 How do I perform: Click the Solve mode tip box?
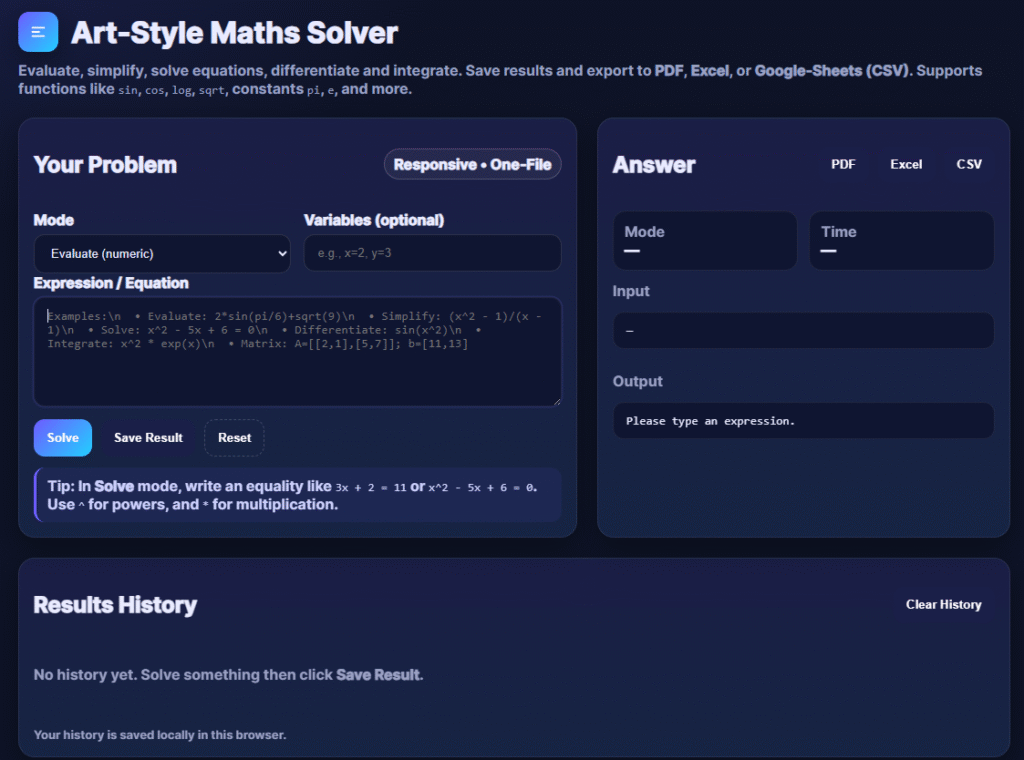pyautogui.click(x=297, y=495)
